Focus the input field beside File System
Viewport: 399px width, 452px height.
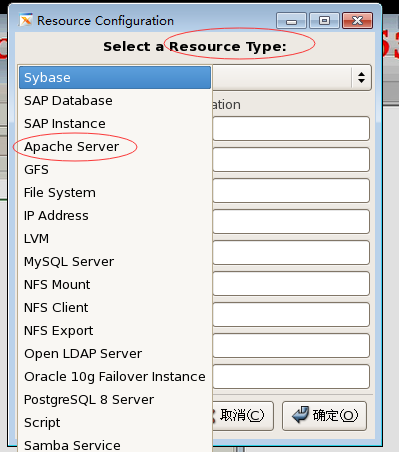(291, 190)
